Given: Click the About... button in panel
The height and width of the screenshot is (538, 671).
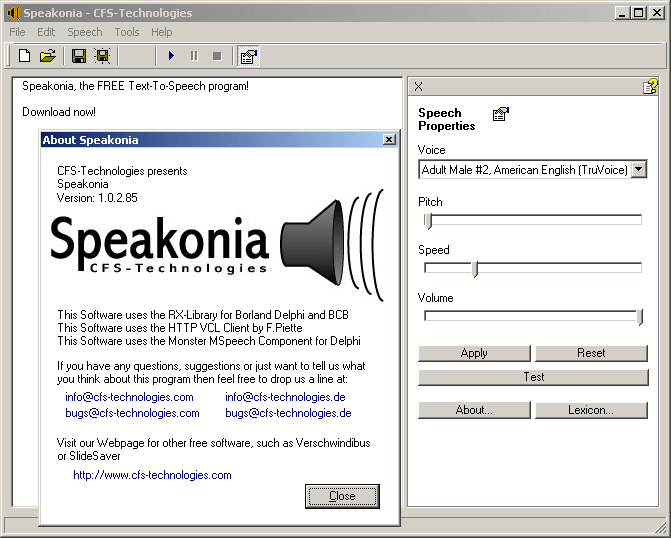Looking at the screenshot, I should click(474, 410).
